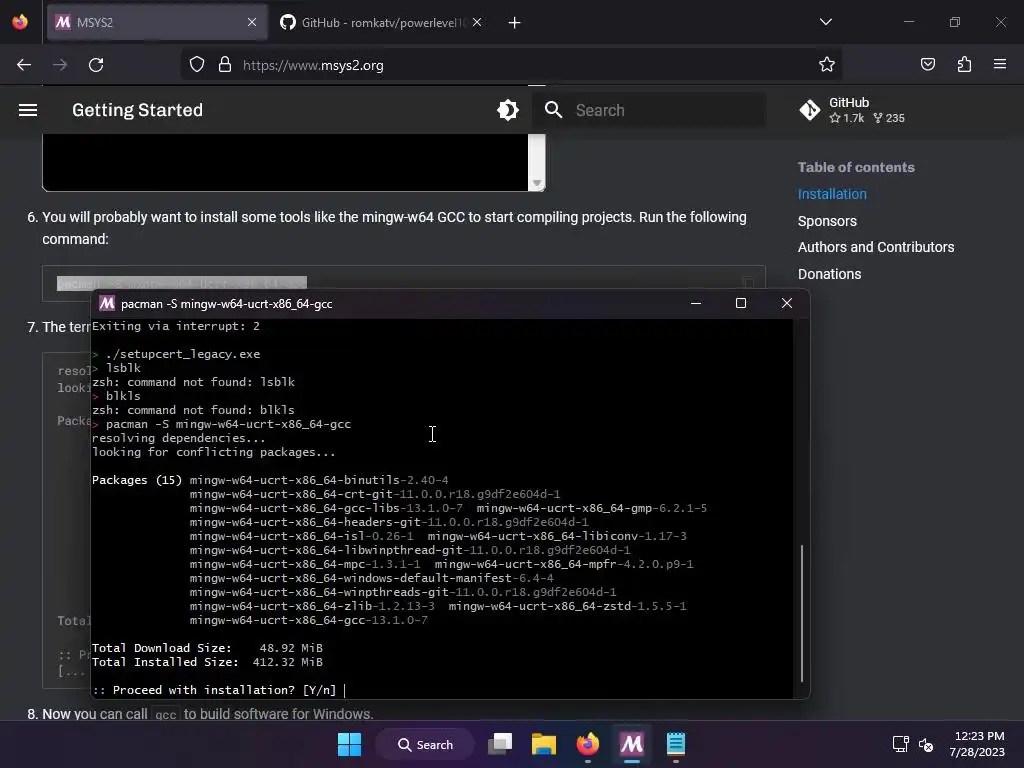This screenshot has width=1024, height=768.
Task: Jump to Sponsors section
Action: coord(827,221)
